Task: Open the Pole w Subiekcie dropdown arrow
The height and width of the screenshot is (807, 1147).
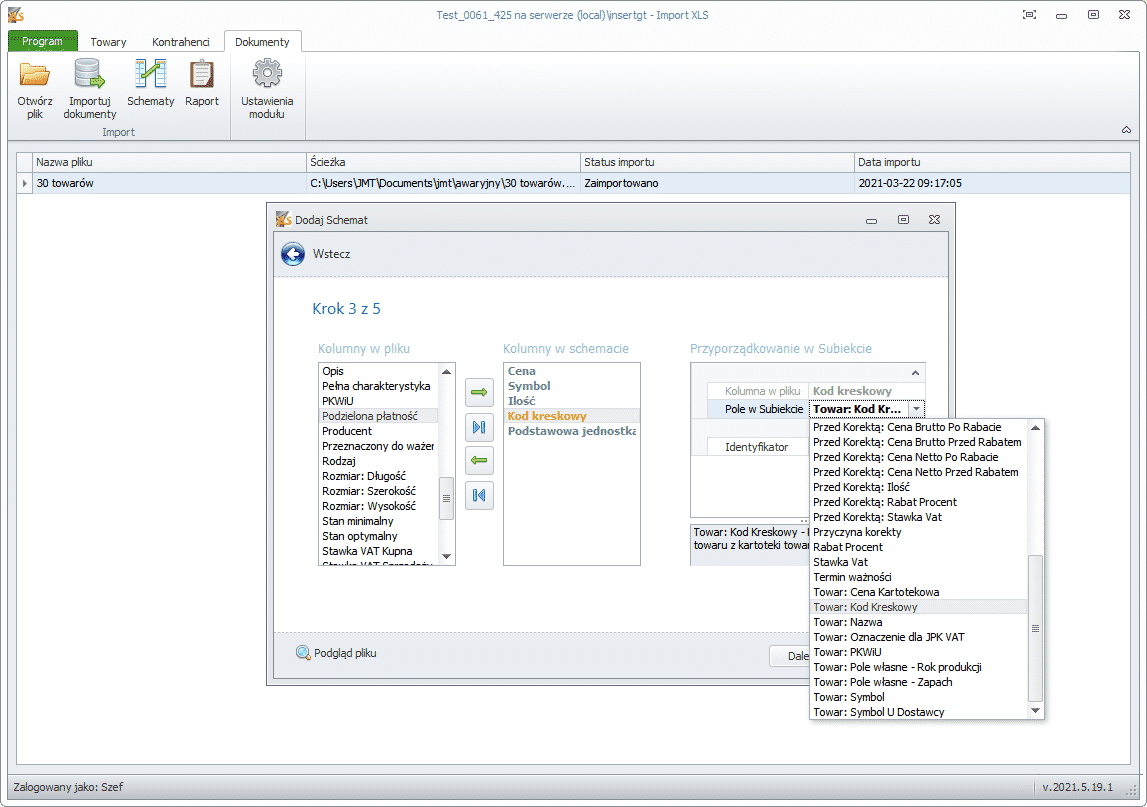Action: click(x=917, y=409)
